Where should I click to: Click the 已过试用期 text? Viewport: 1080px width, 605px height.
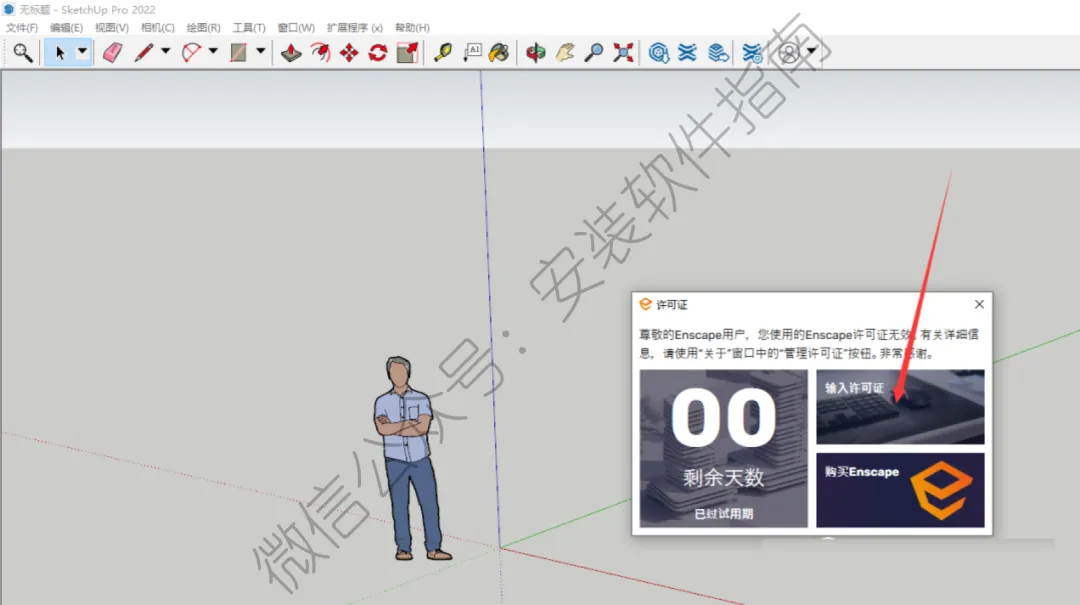pos(724,513)
